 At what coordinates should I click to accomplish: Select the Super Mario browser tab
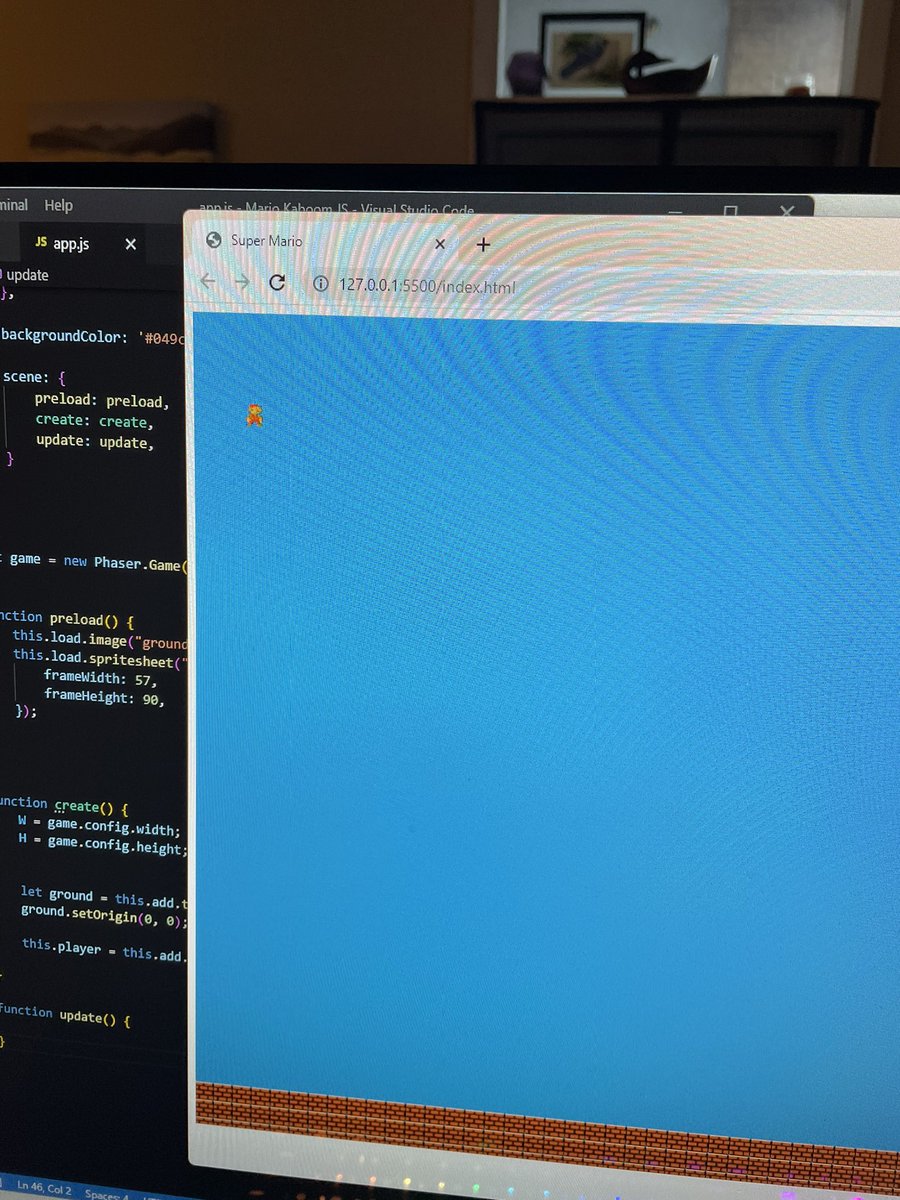click(x=325, y=242)
